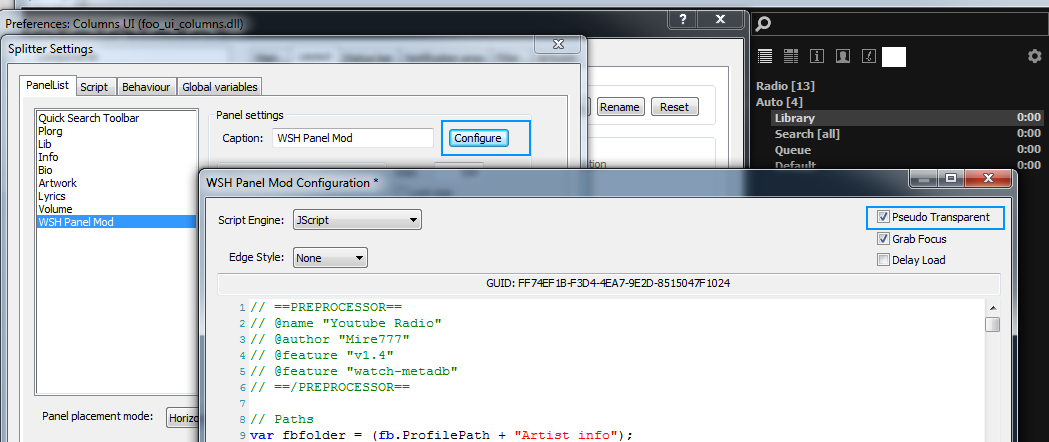Screen dimensions: 1049x442
Task: Enable the Delay Load checkbox
Action: point(883,260)
